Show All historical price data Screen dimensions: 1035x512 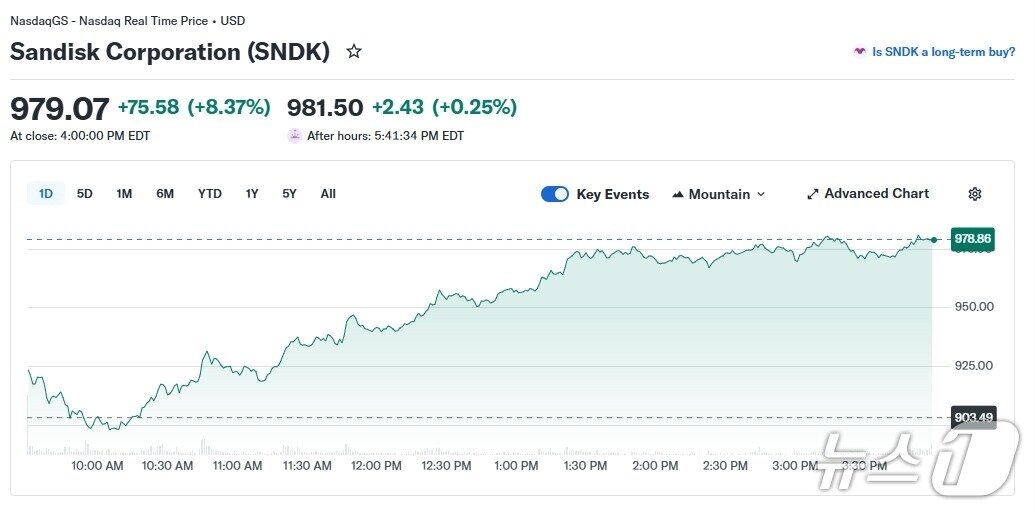pyautogui.click(x=328, y=194)
